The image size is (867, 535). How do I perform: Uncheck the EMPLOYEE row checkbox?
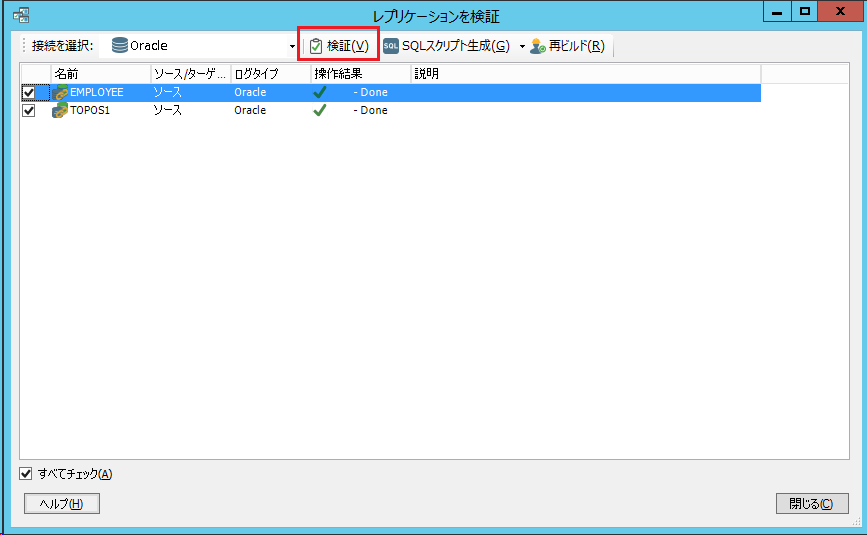click(29, 93)
